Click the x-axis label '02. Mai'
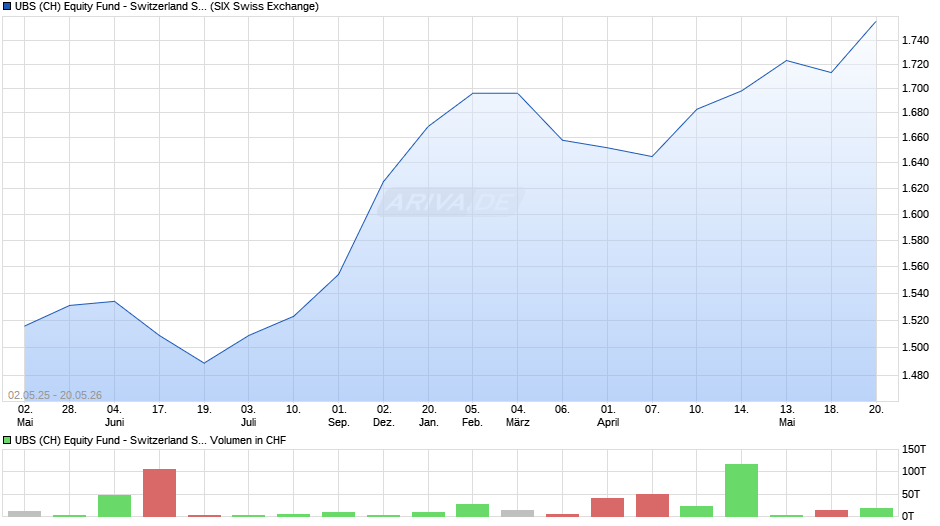 25,416
